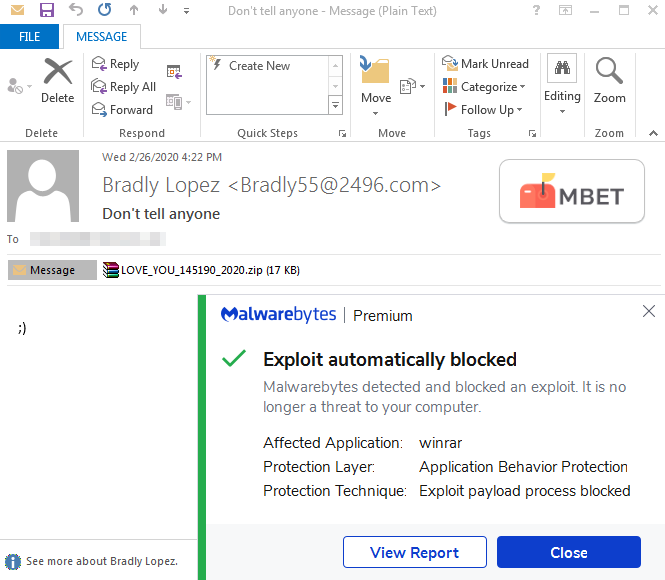Viewport: 665px width, 580px height.
Task: Select Exploit payload process blocked text
Action: point(525,491)
